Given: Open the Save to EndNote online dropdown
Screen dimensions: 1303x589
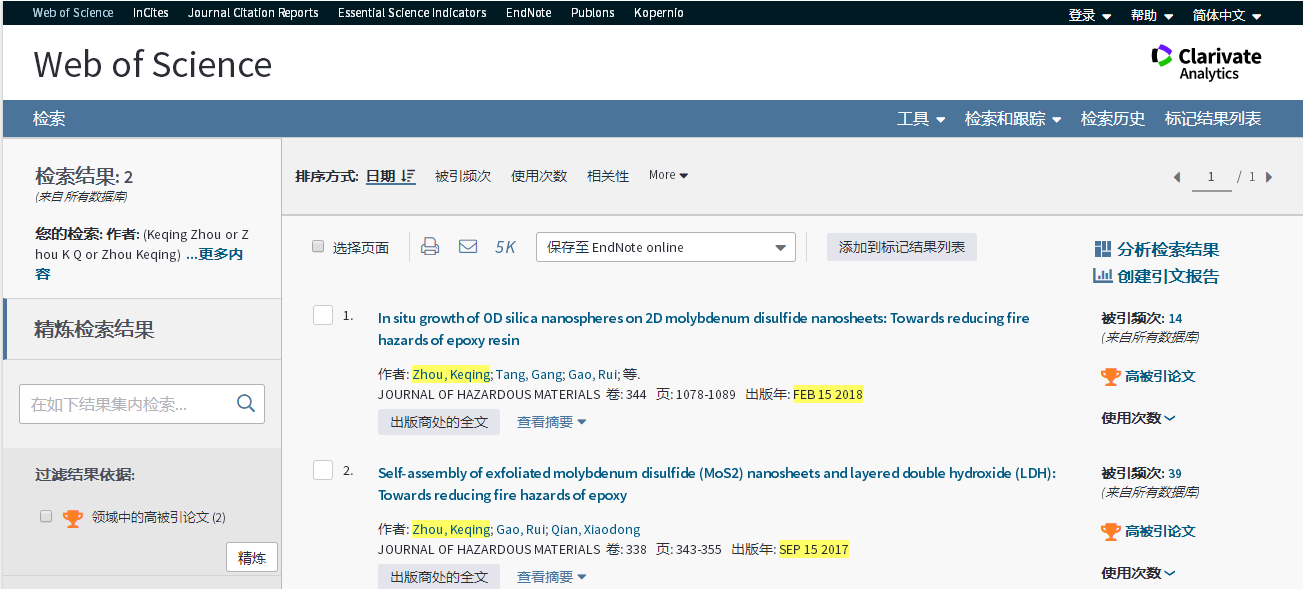Looking at the screenshot, I should click(665, 247).
